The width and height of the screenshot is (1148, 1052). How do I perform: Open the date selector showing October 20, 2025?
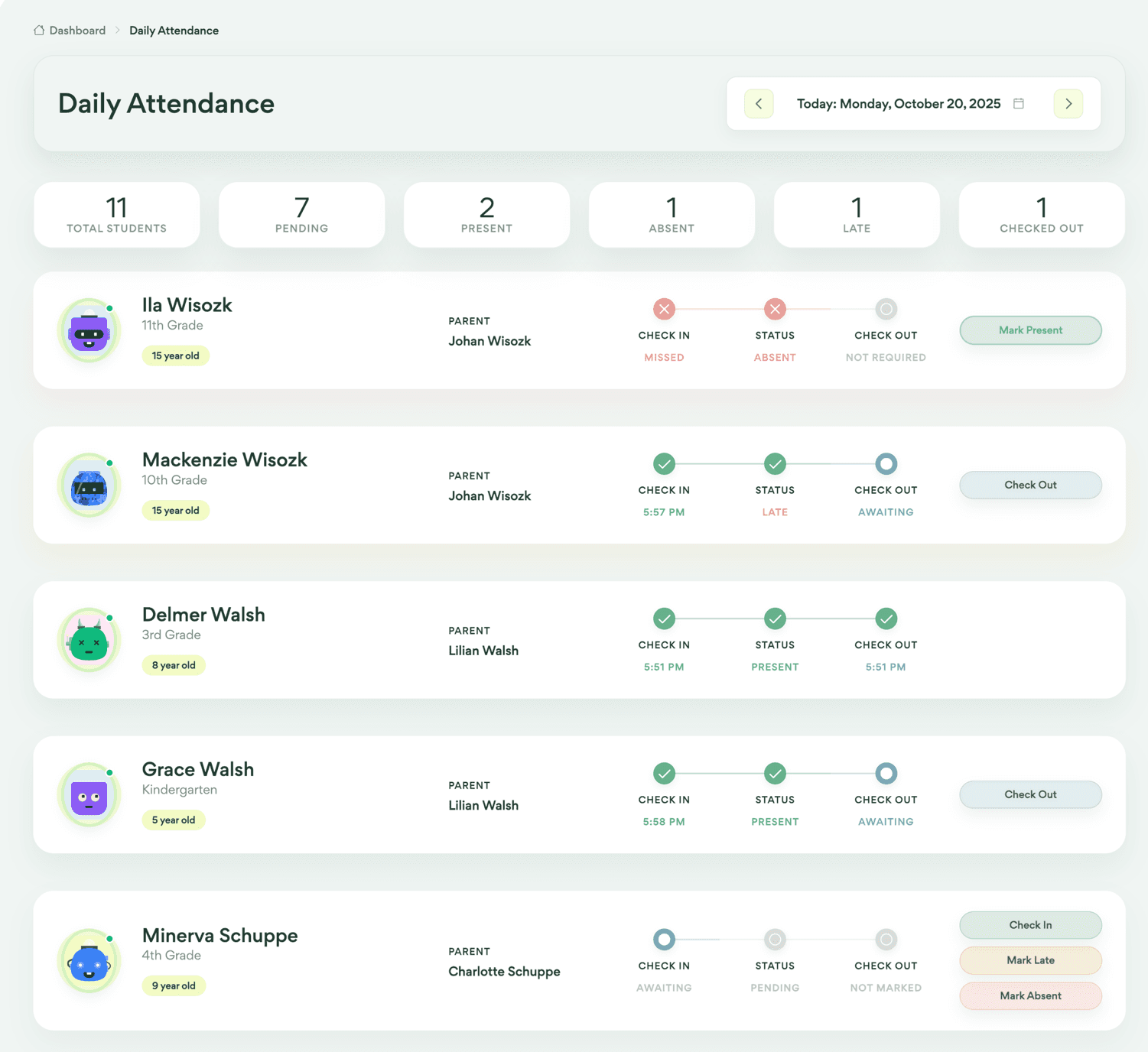(899, 103)
